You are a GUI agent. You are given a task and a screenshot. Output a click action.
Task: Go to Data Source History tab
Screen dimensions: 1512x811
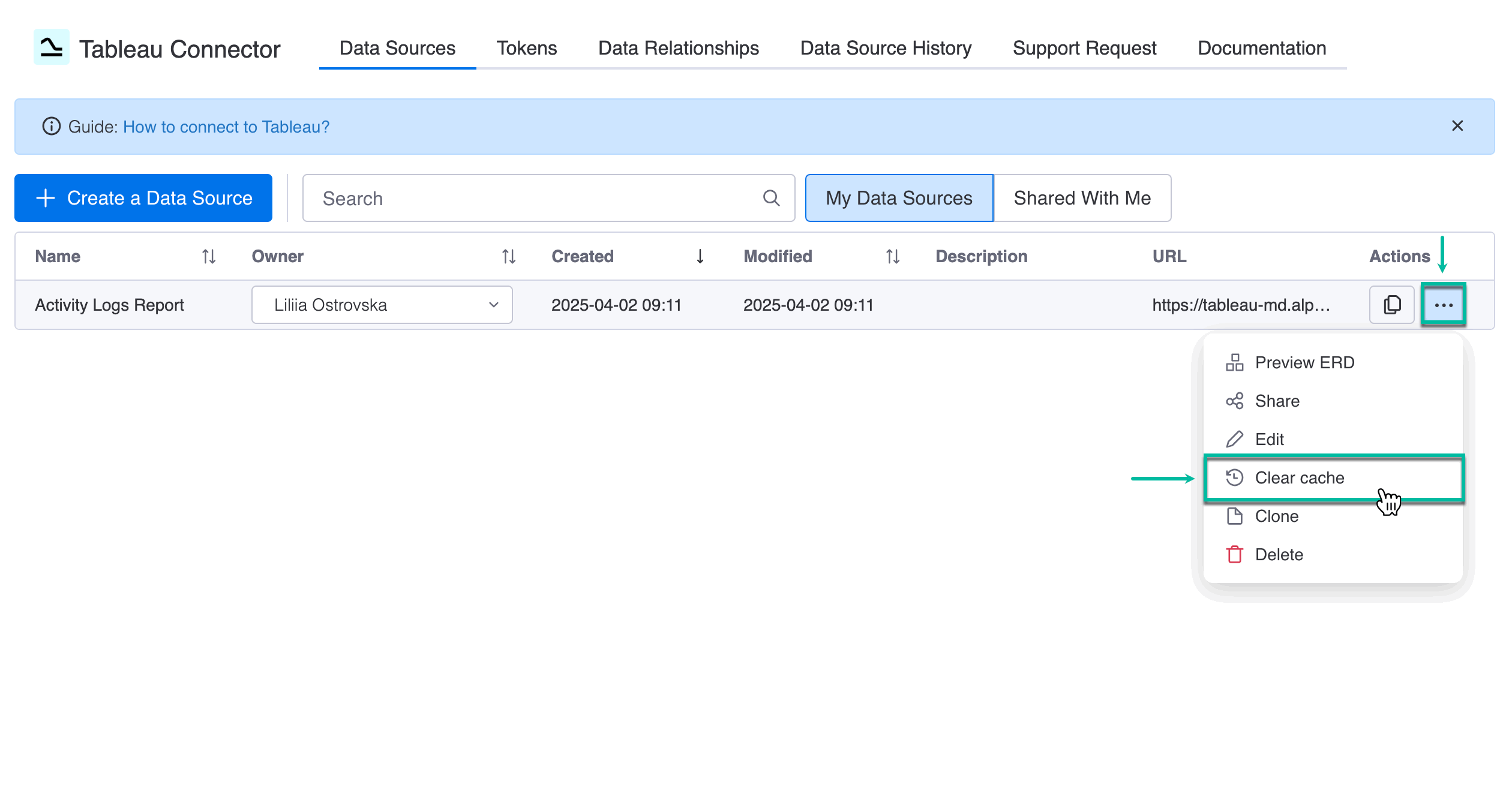pos(886,48)
